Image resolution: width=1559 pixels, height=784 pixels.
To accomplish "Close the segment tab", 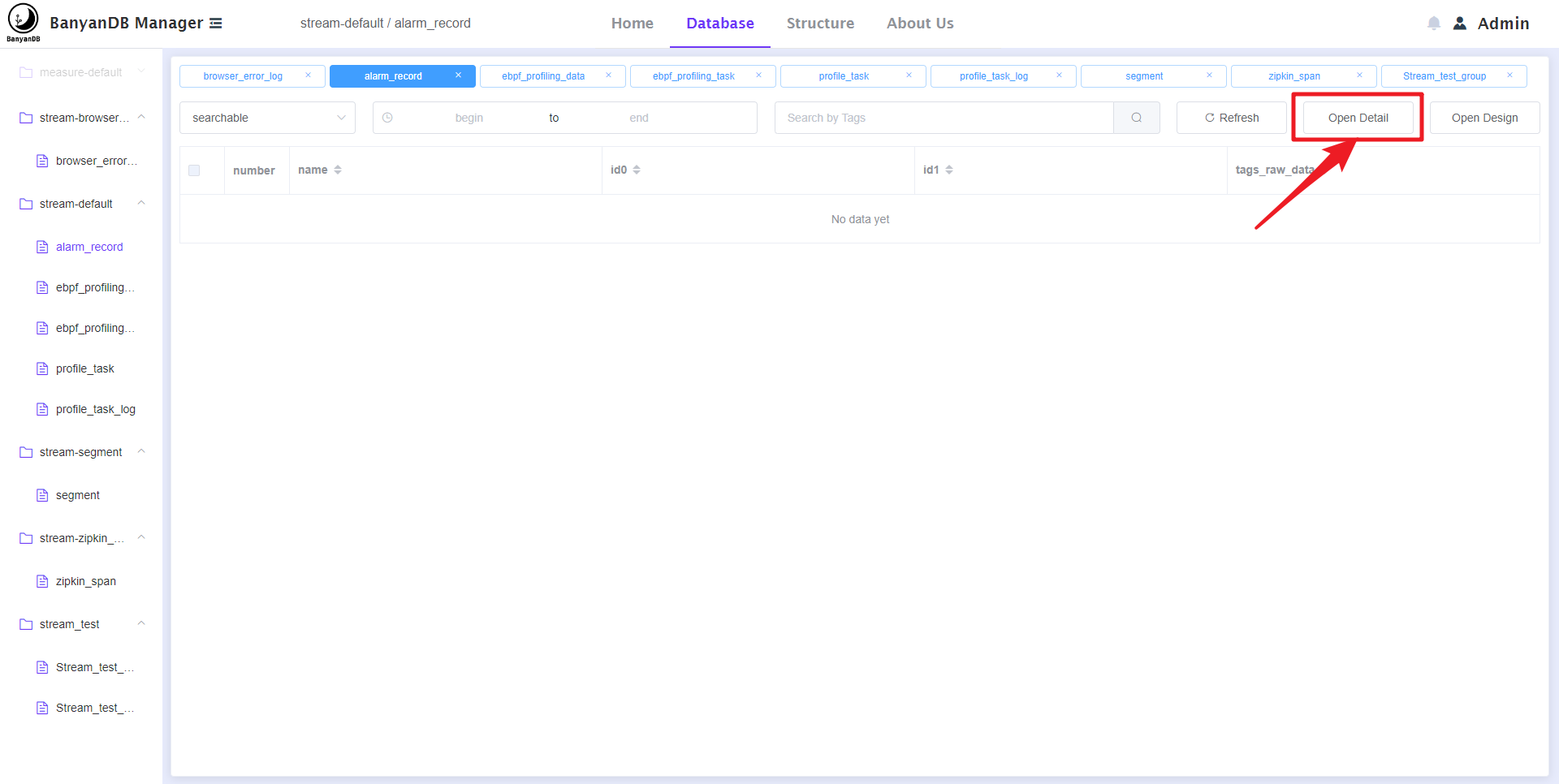I will (1210, 75).
